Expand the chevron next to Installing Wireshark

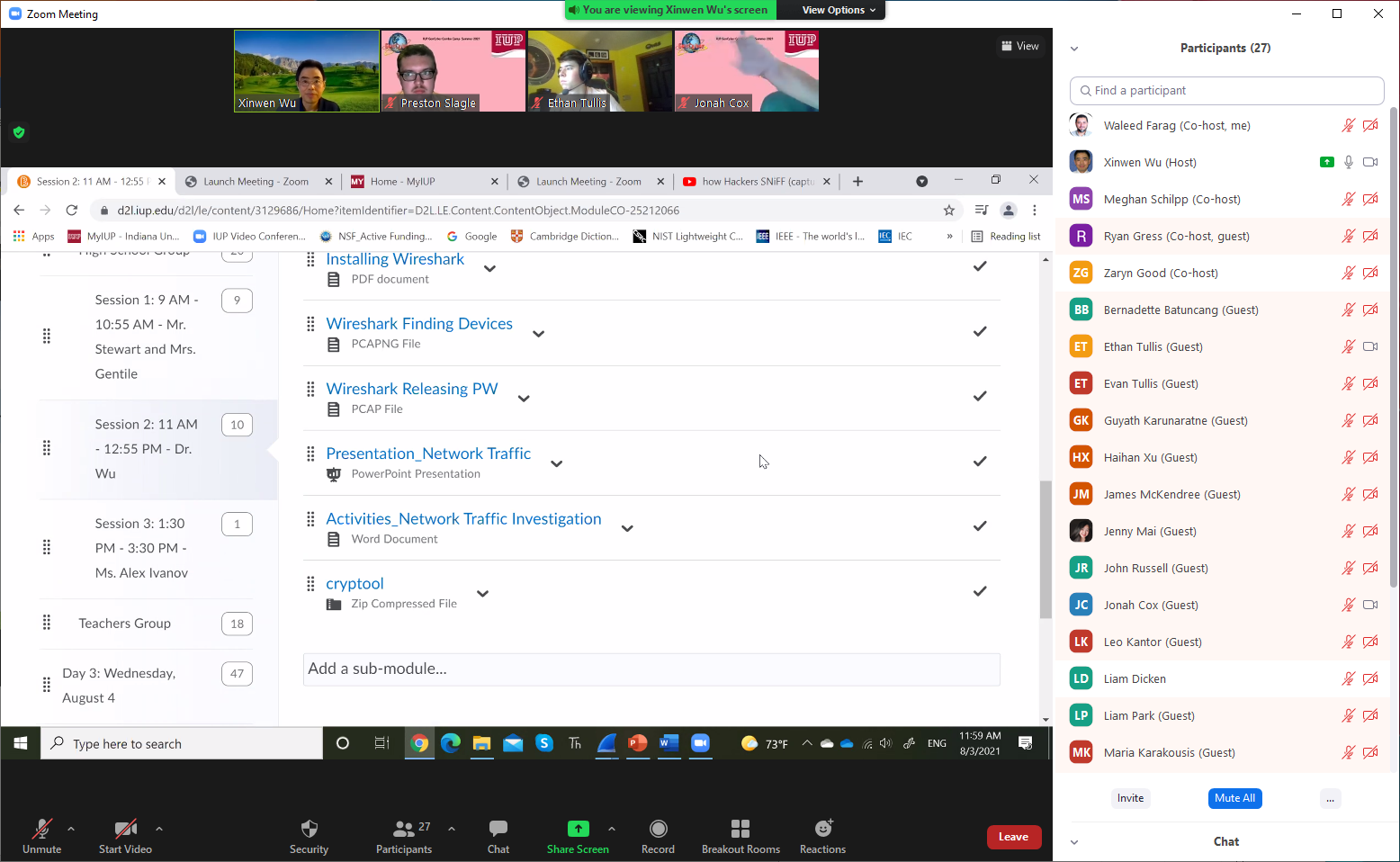489,268
